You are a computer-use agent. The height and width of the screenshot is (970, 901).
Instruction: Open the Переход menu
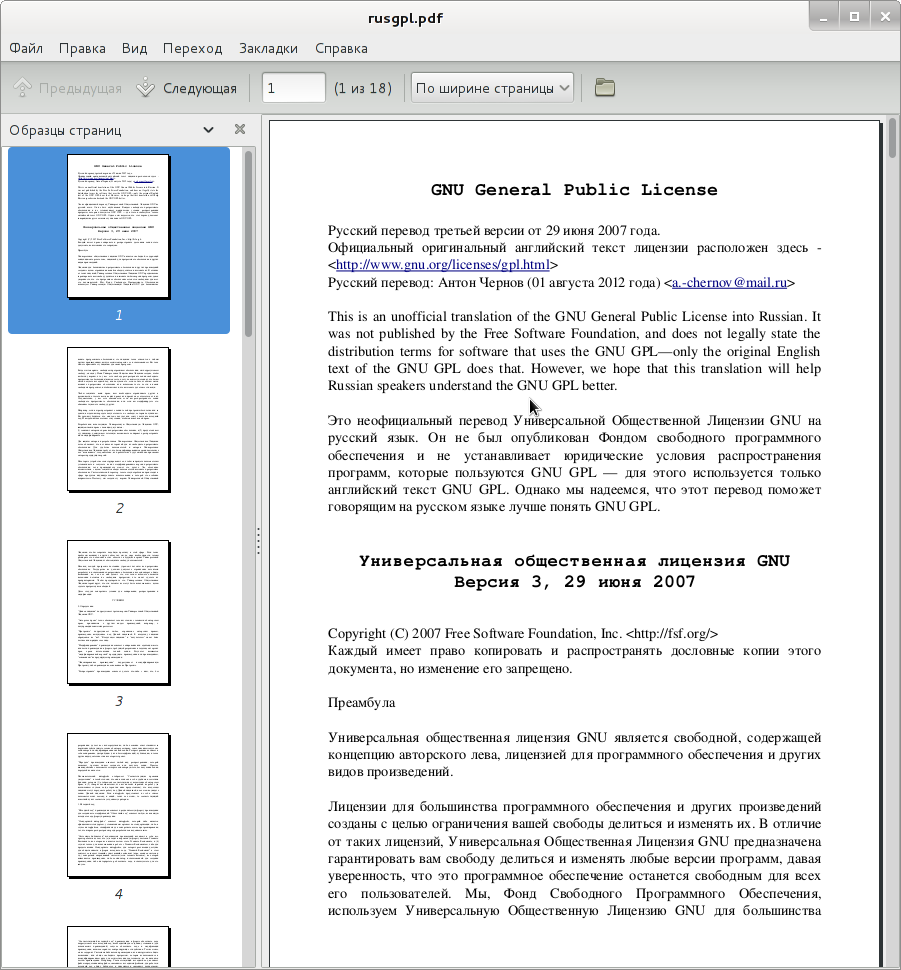(x=192, y=48)
